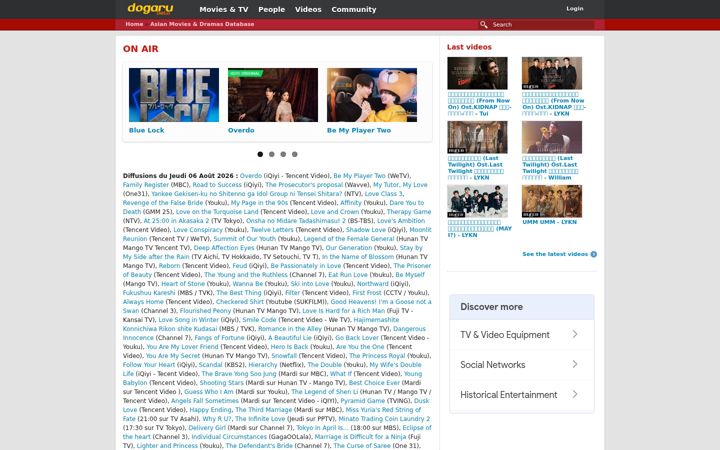Play the From Now On Ost.KIDNAP - Tul video thumbnail

pos(478,73)
